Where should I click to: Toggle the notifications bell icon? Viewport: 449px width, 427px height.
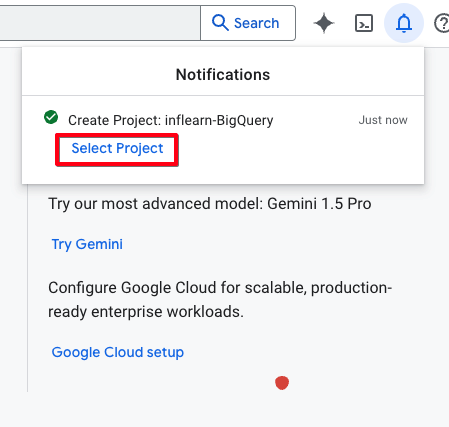[404, 23]
